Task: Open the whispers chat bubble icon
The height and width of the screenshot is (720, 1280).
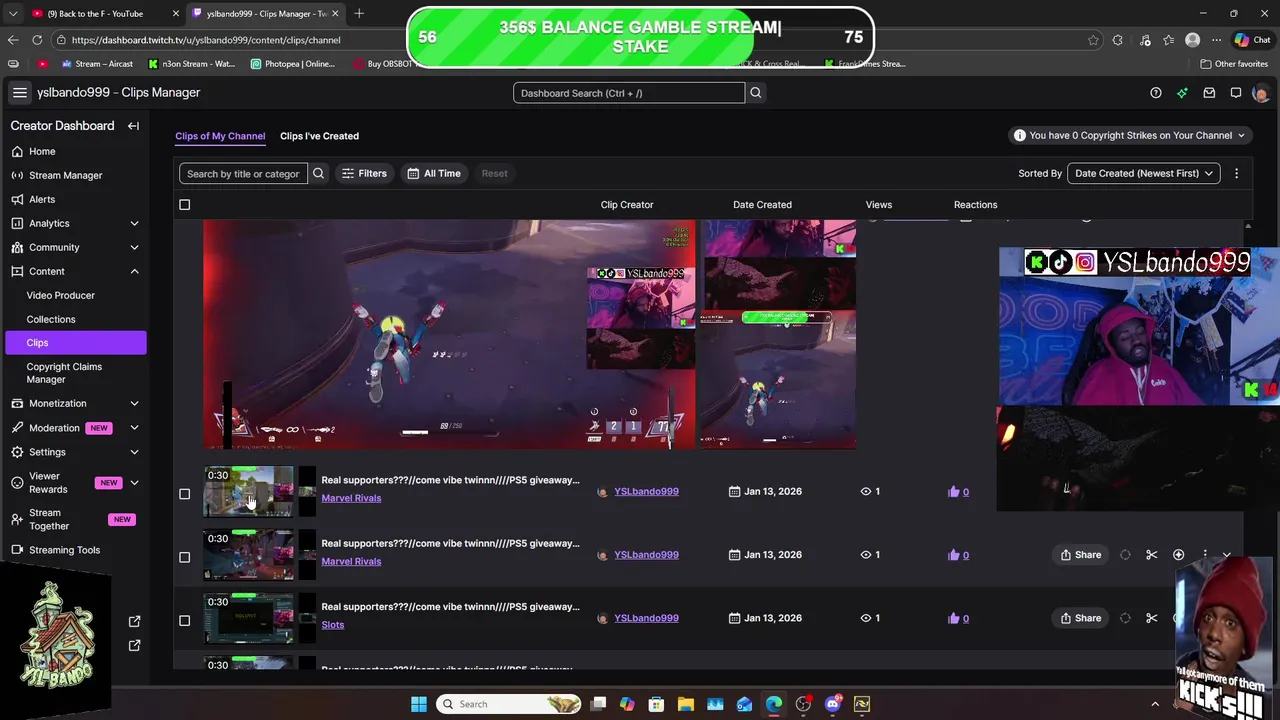Action: 1236,93
